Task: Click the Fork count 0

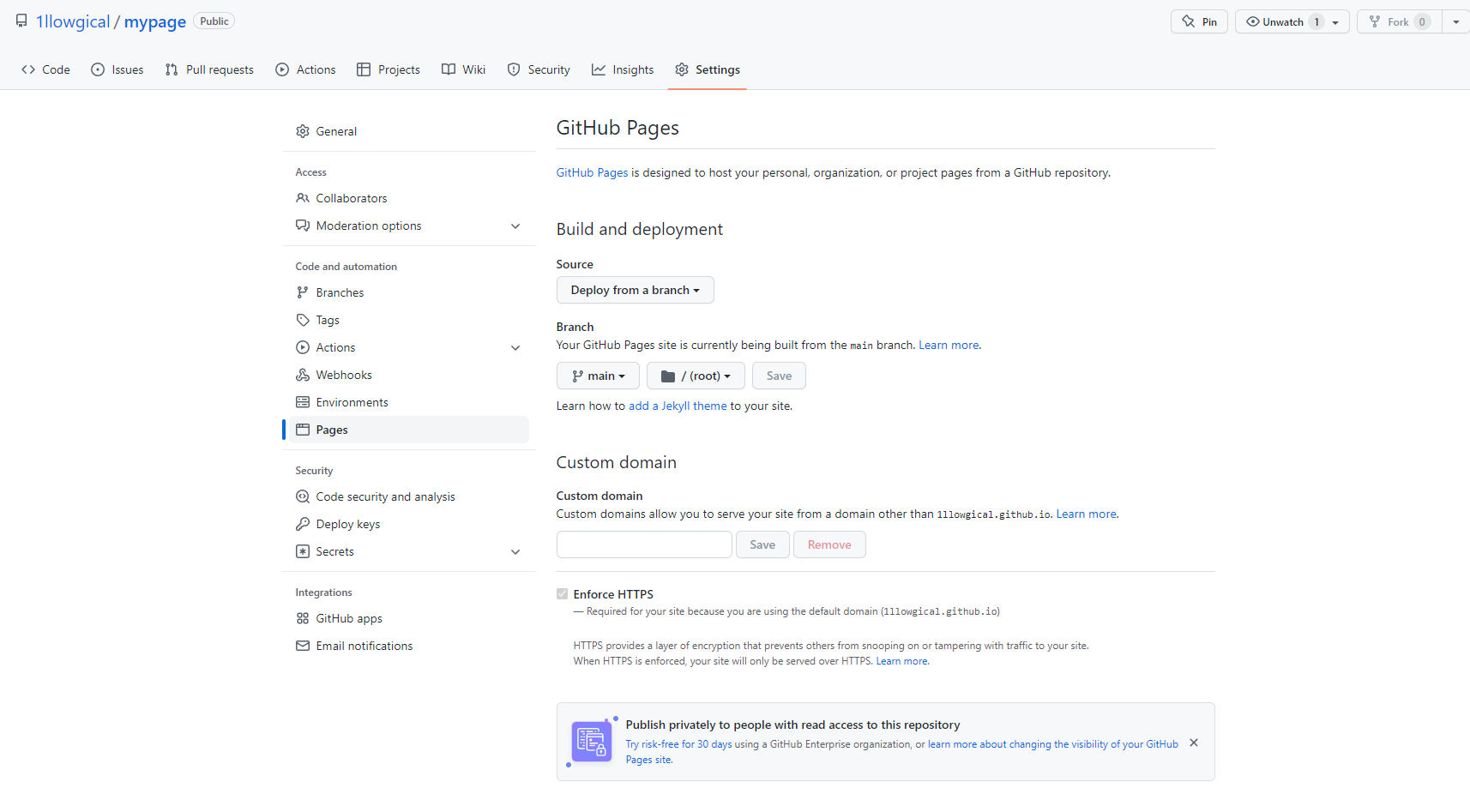Action: [x=1422, y=21]
